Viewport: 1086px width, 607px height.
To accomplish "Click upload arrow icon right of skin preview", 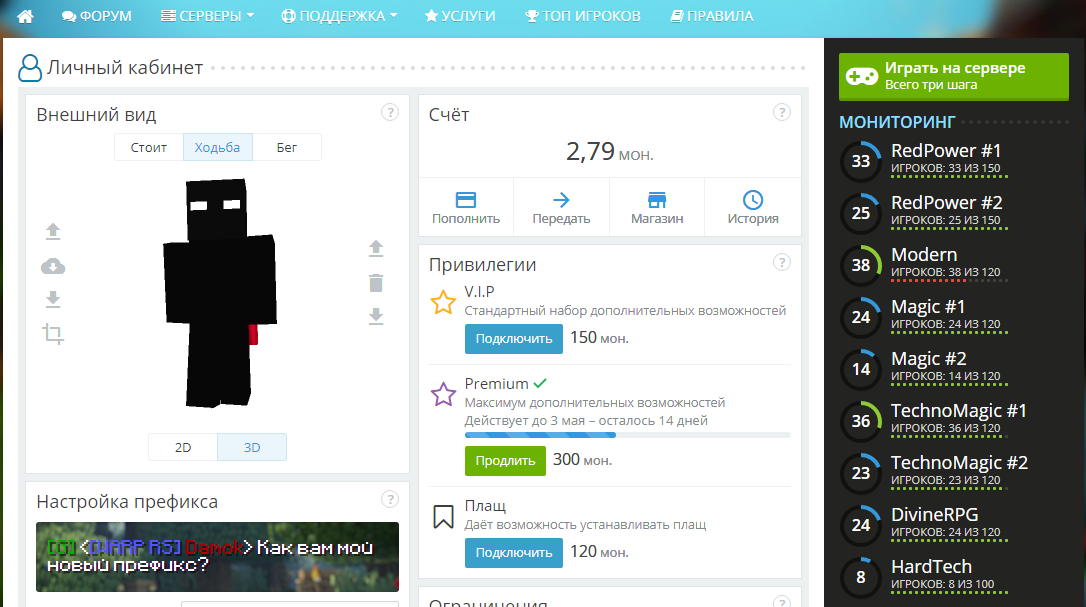I will 376,248.
